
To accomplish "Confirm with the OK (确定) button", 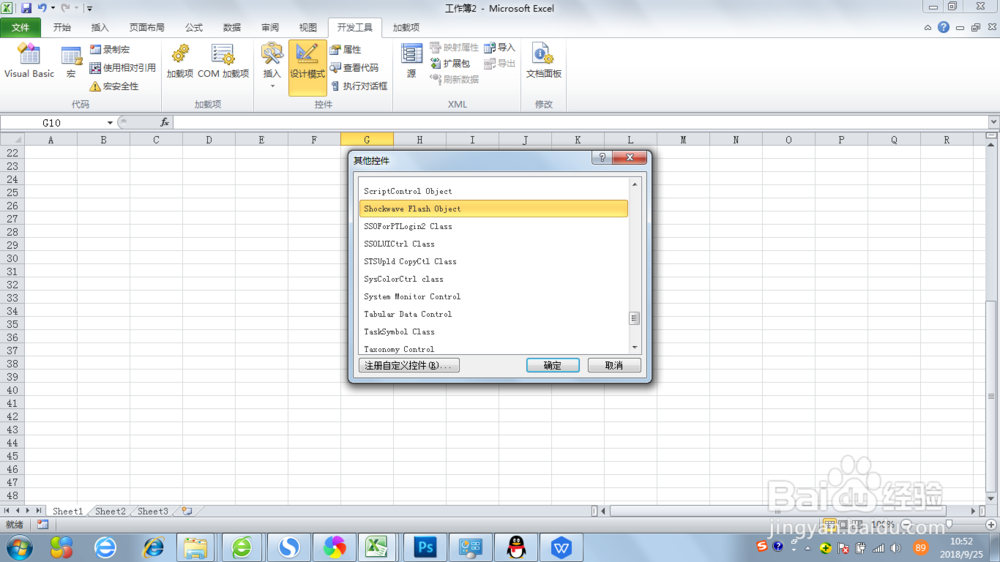I will click(552, 366).
